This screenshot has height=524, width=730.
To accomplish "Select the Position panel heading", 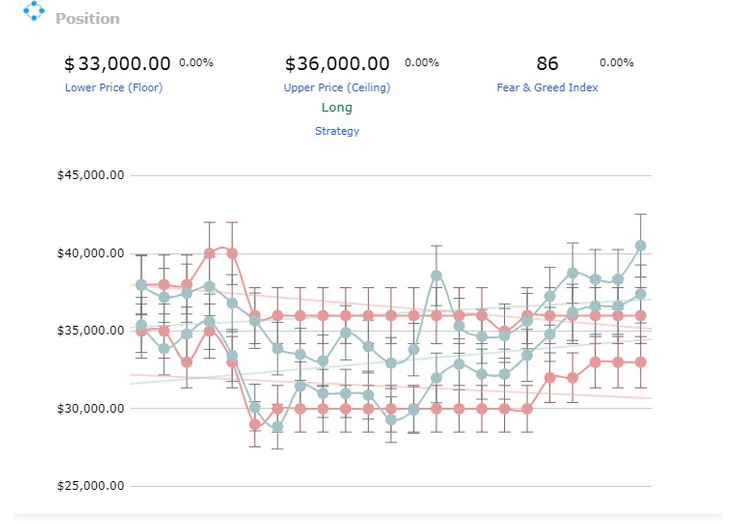I will (x=88, y=19).
